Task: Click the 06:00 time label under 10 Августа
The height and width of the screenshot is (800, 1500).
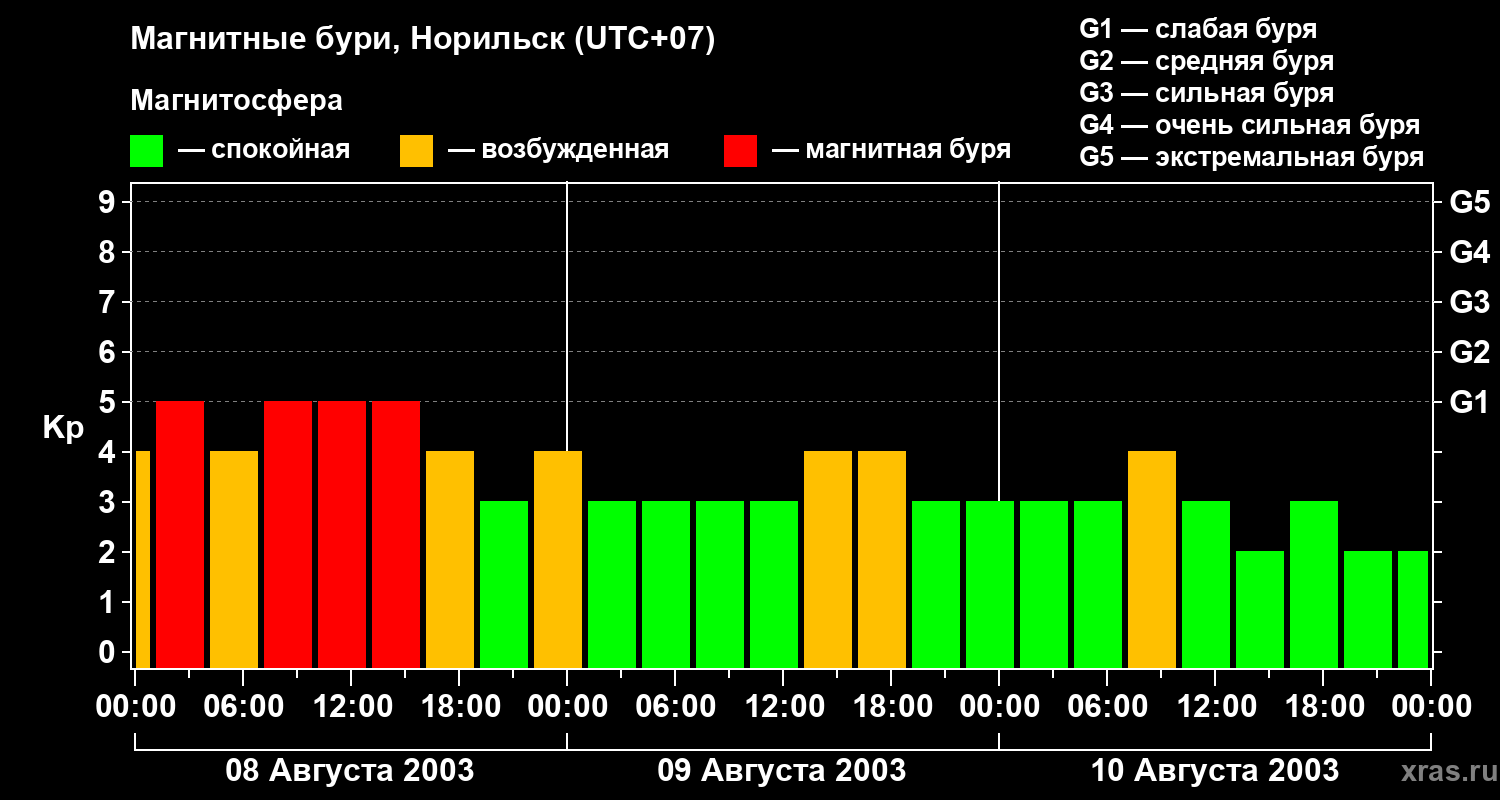Action: coord(1107,707)
